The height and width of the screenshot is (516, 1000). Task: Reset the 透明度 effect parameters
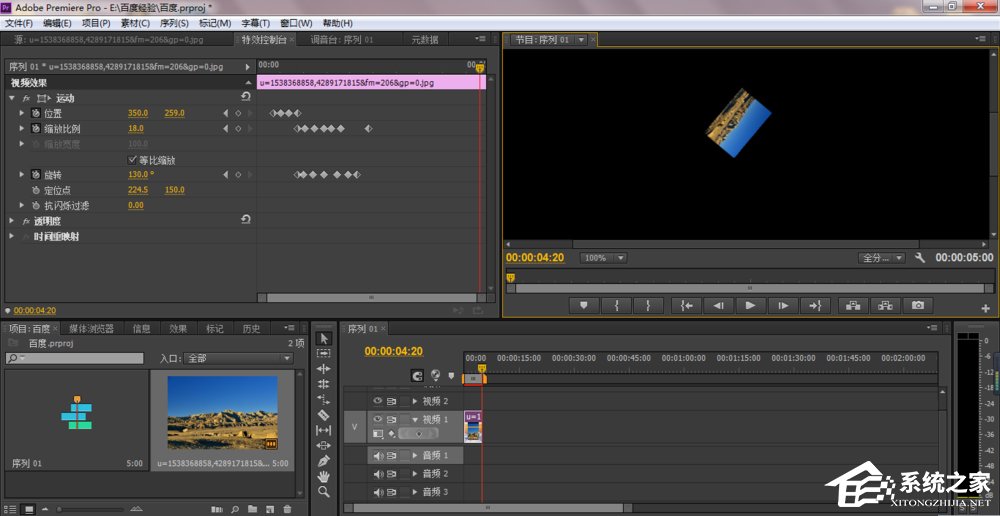[246, 220]
